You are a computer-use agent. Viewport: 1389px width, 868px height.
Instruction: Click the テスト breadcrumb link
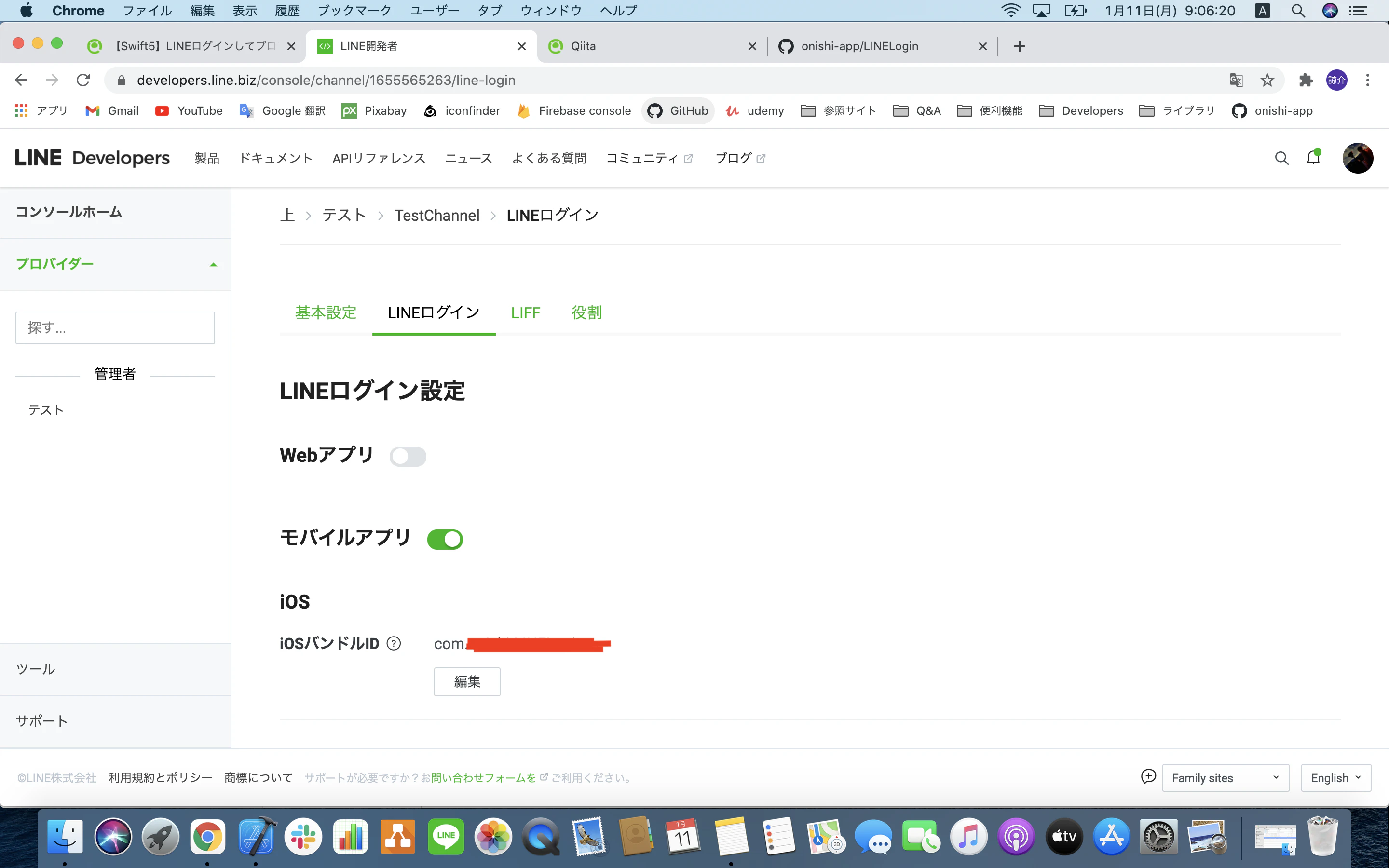[x=344, y=215]
